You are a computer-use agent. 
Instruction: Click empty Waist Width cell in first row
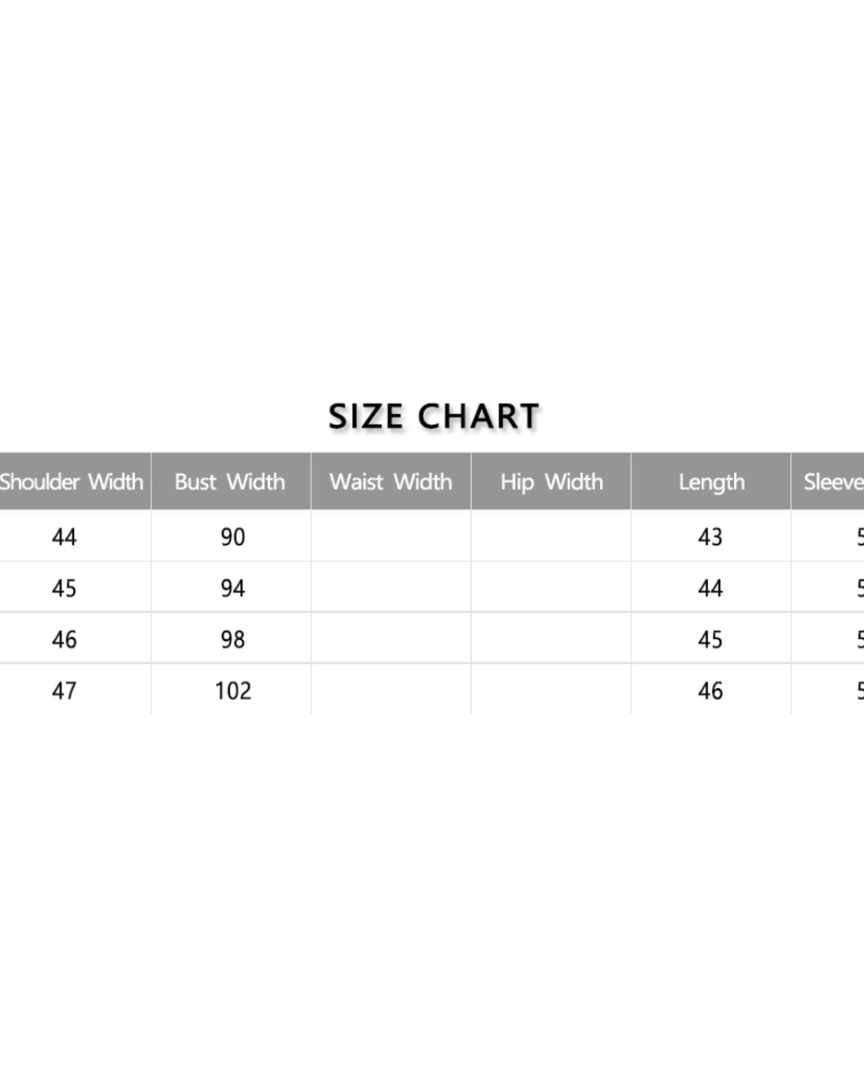click(391, 537)
